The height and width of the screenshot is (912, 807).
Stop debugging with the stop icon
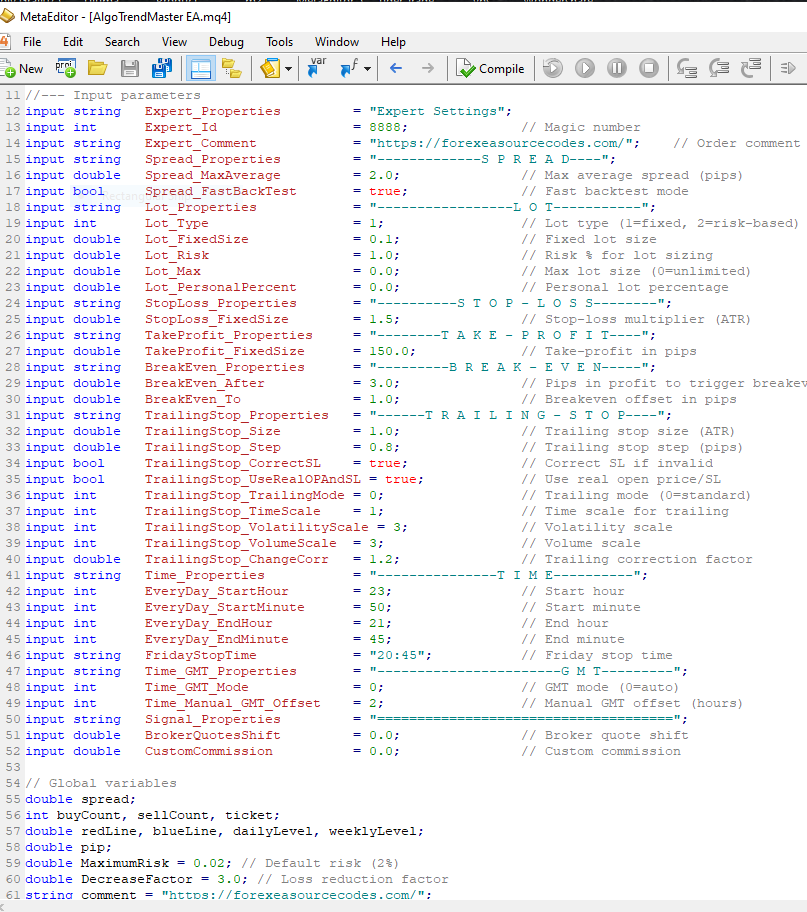coord(649,69)
